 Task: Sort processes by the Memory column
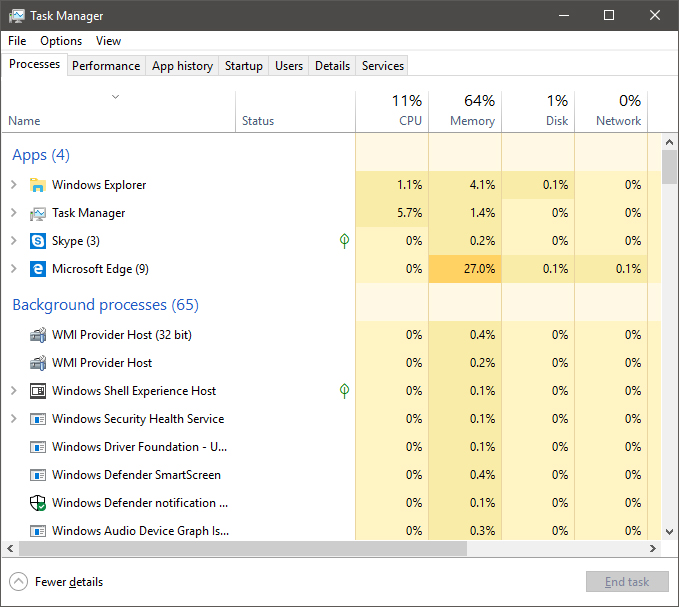pos(465,112)
